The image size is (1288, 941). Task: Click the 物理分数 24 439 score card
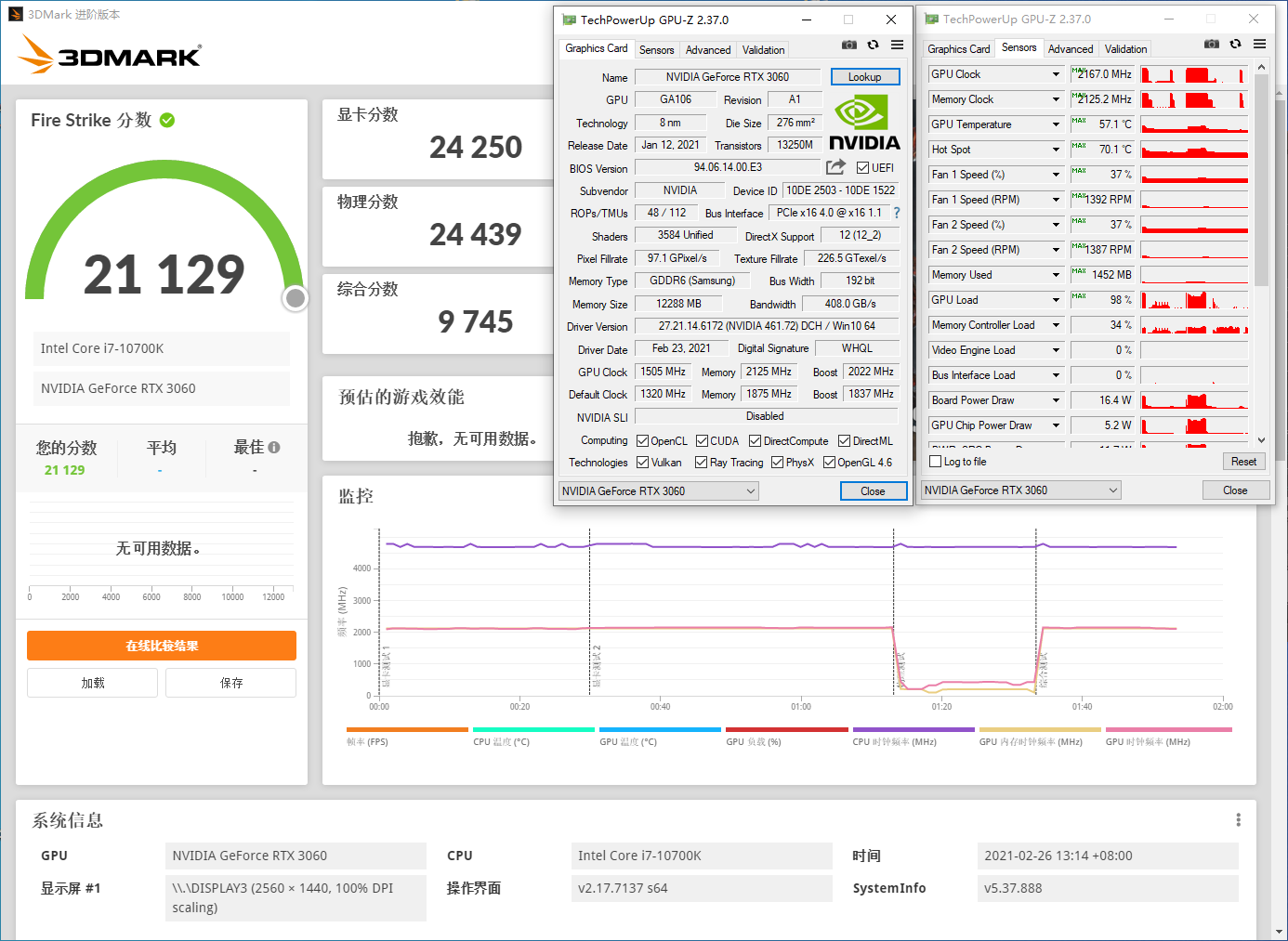click(x=437, y=227)
